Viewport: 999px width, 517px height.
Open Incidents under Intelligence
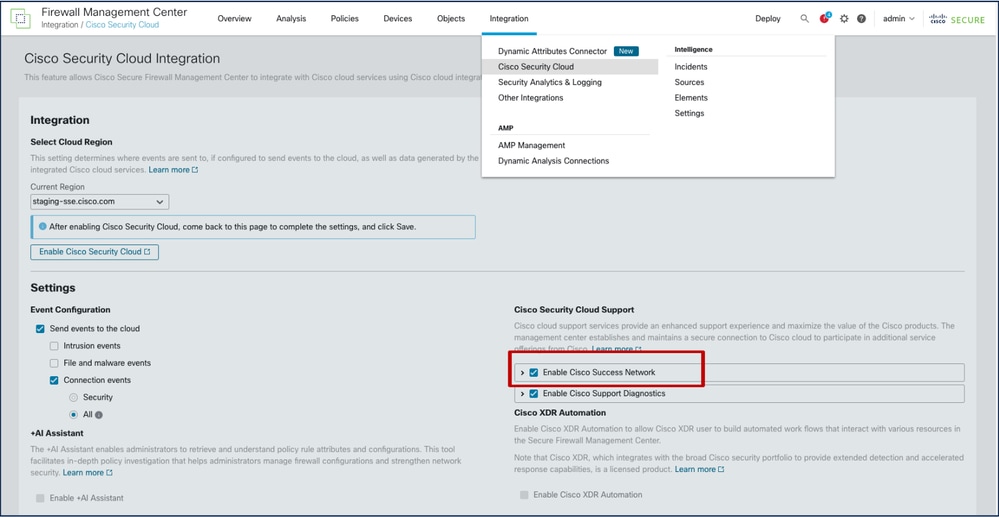click(691, 66)
